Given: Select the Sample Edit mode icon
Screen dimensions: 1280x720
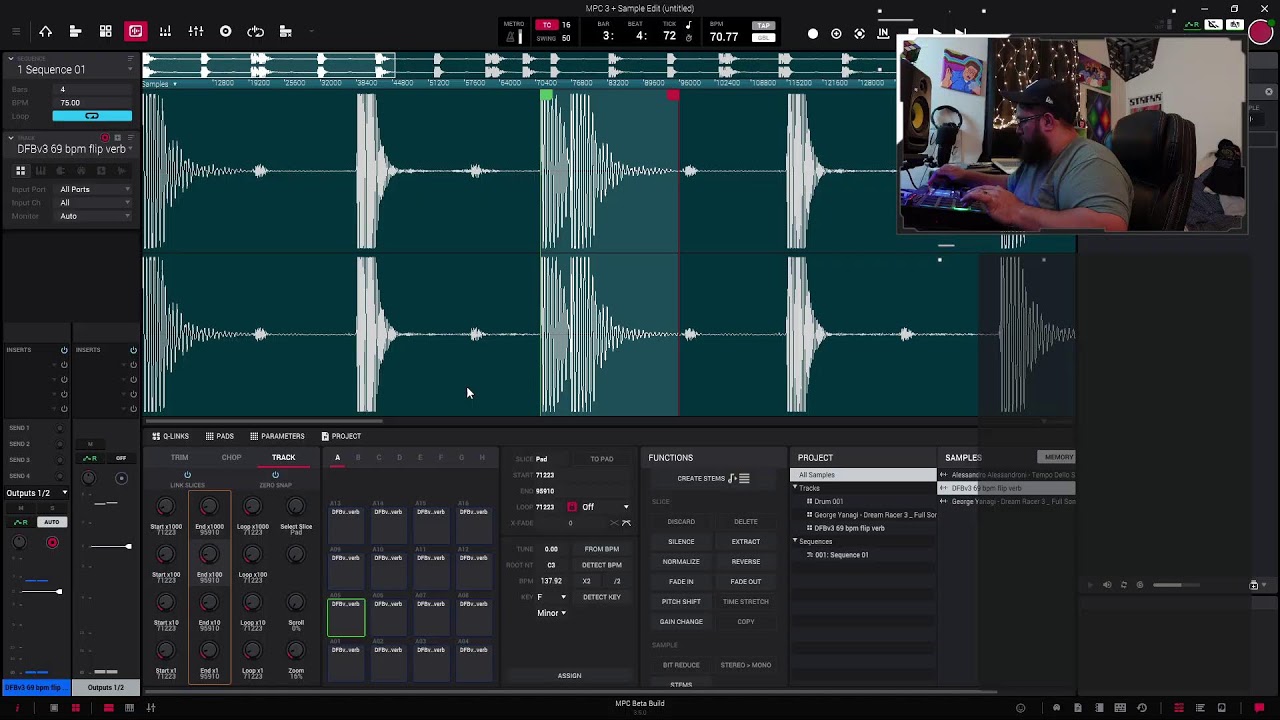Looking at the screenshot, I should point(135,32).
